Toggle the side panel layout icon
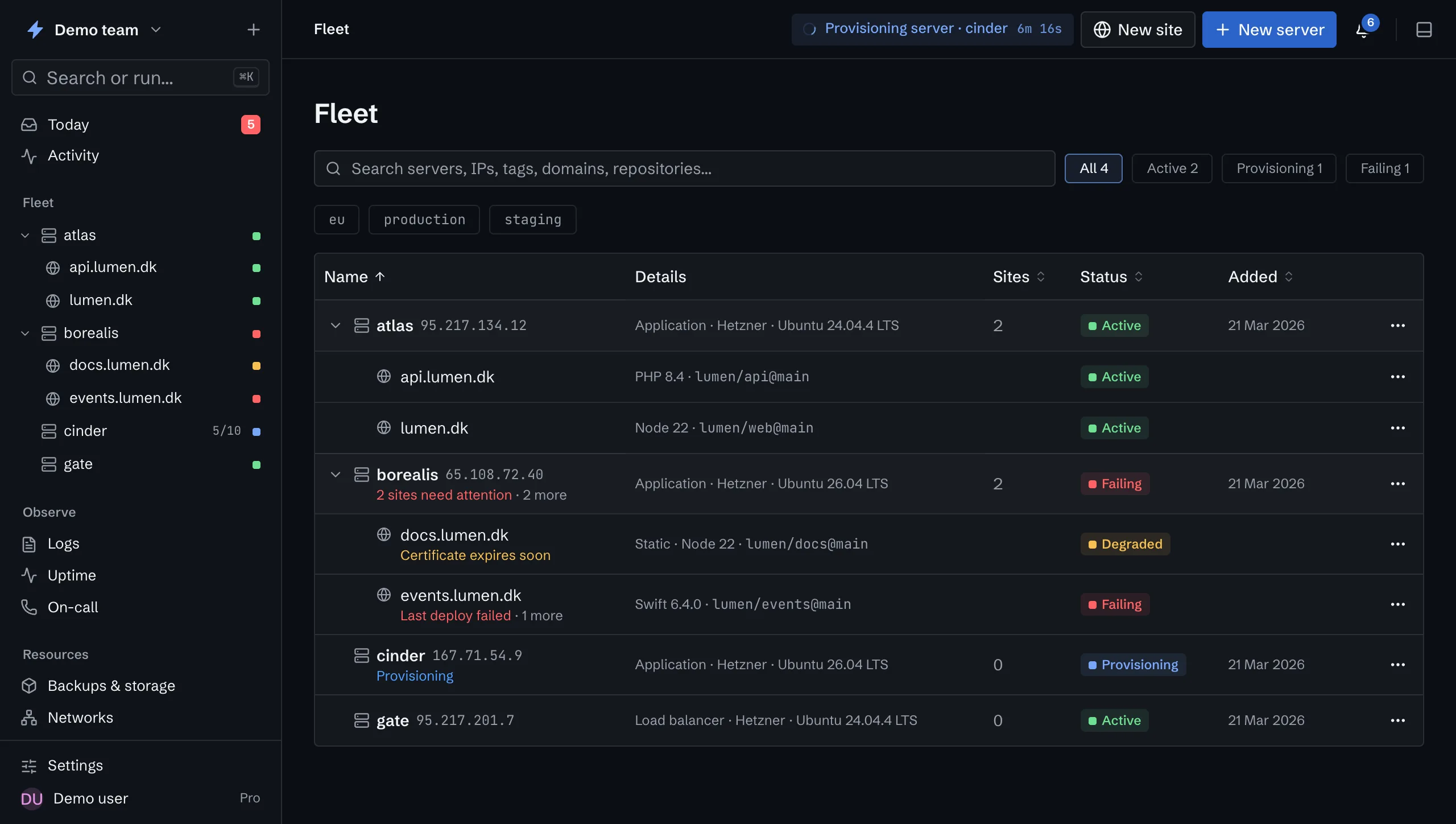The image size is (1456, 824). [1424, 30]
